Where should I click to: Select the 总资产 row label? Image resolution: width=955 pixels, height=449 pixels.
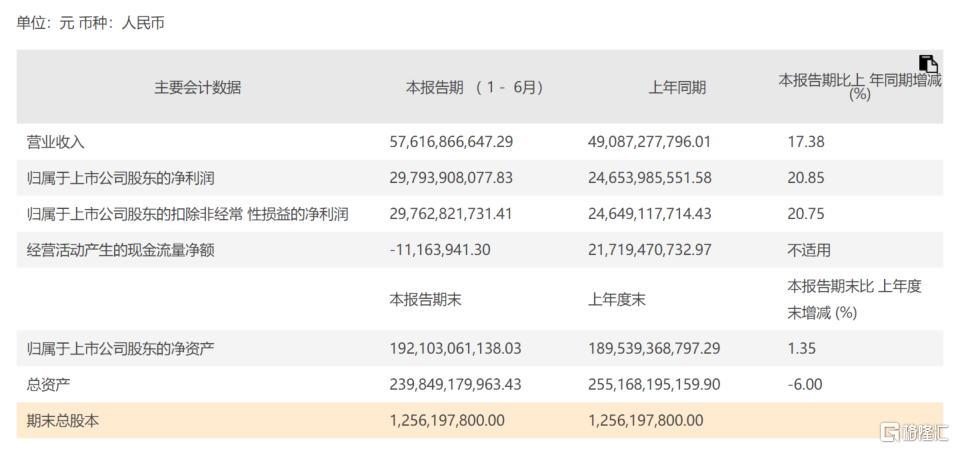[48, 384]
